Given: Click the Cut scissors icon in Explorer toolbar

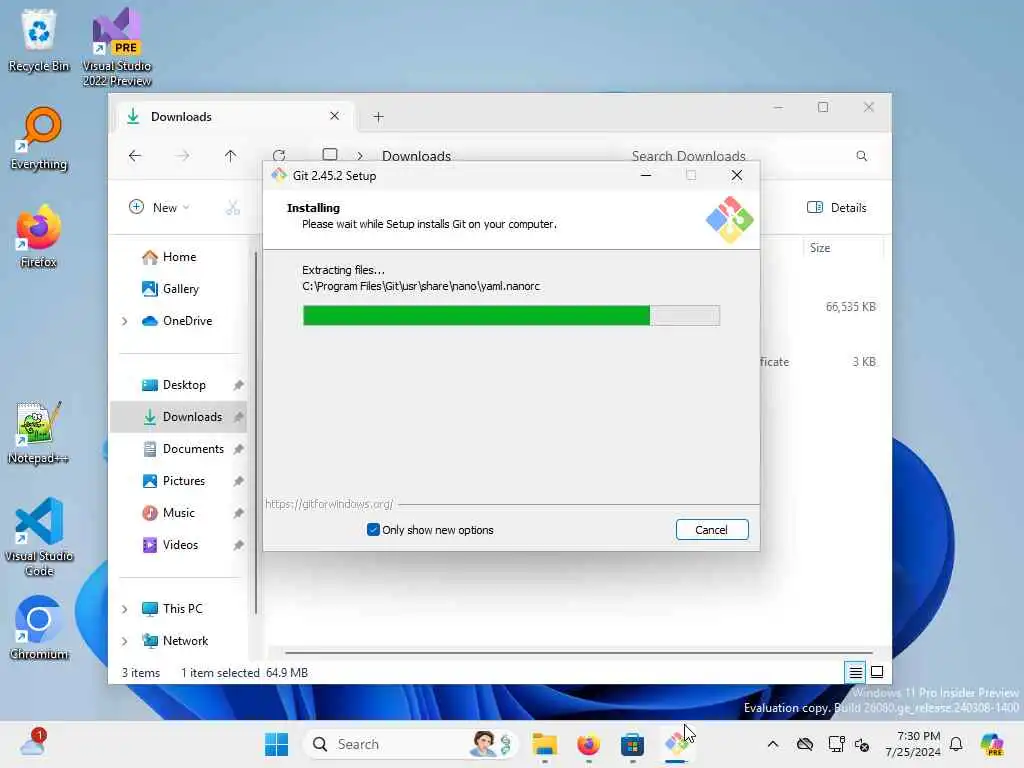Looking at the screenshot, I should 233,208.
